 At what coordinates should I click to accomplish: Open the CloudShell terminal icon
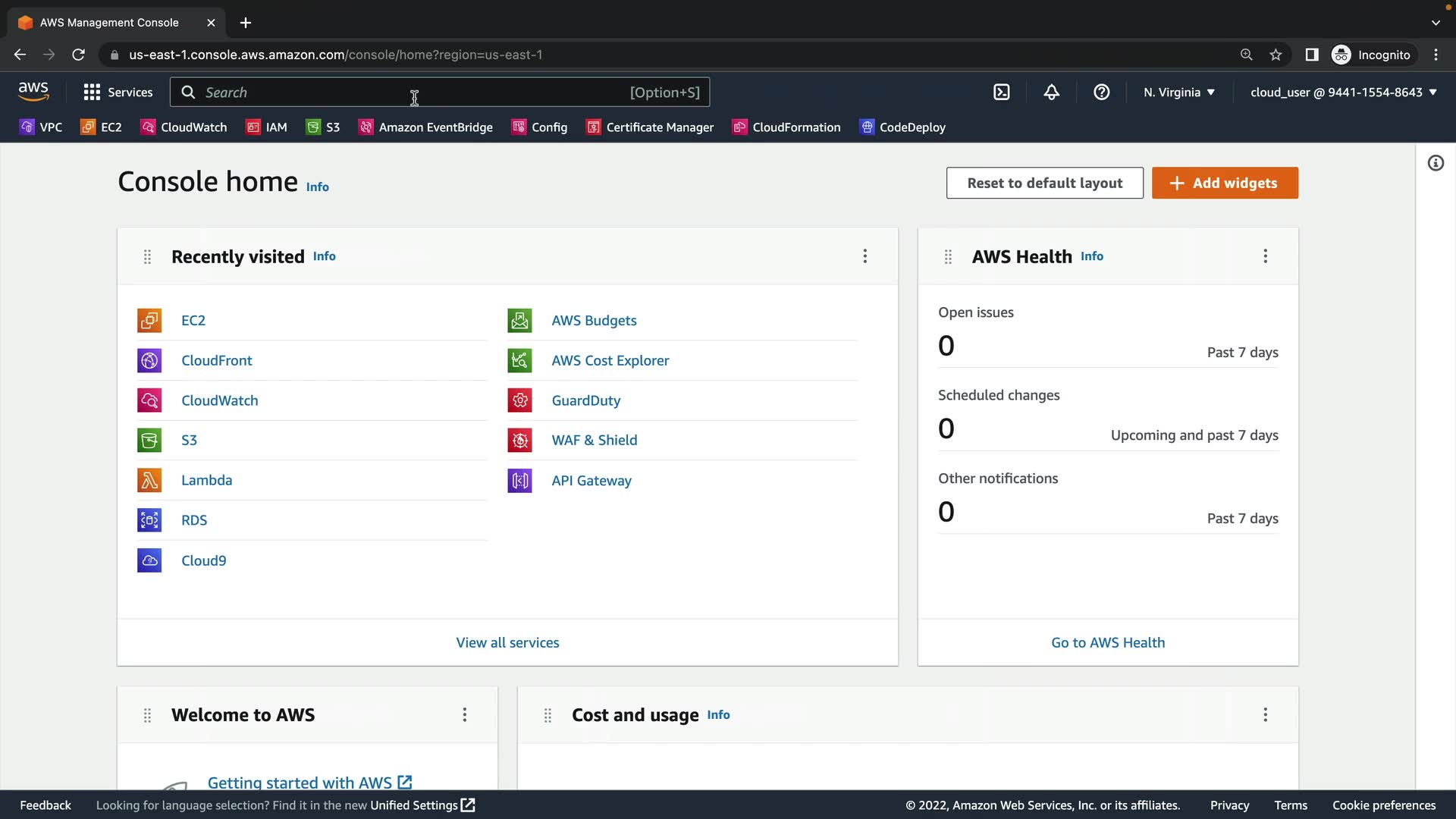click(x=1001, y=93)
